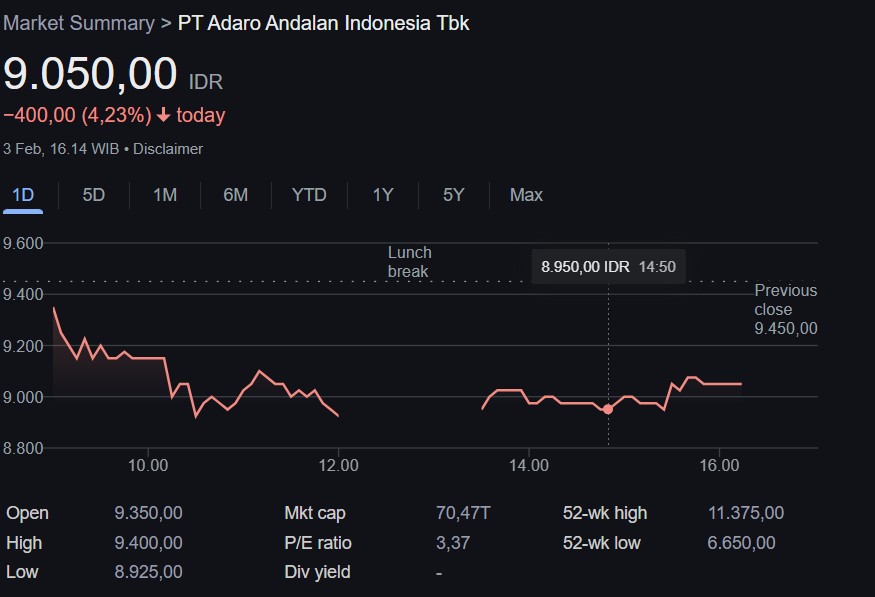Click the 8.950,00 IDR chart tooltip
The width and height of the screenshot is (875, 597).
point(608,267)
